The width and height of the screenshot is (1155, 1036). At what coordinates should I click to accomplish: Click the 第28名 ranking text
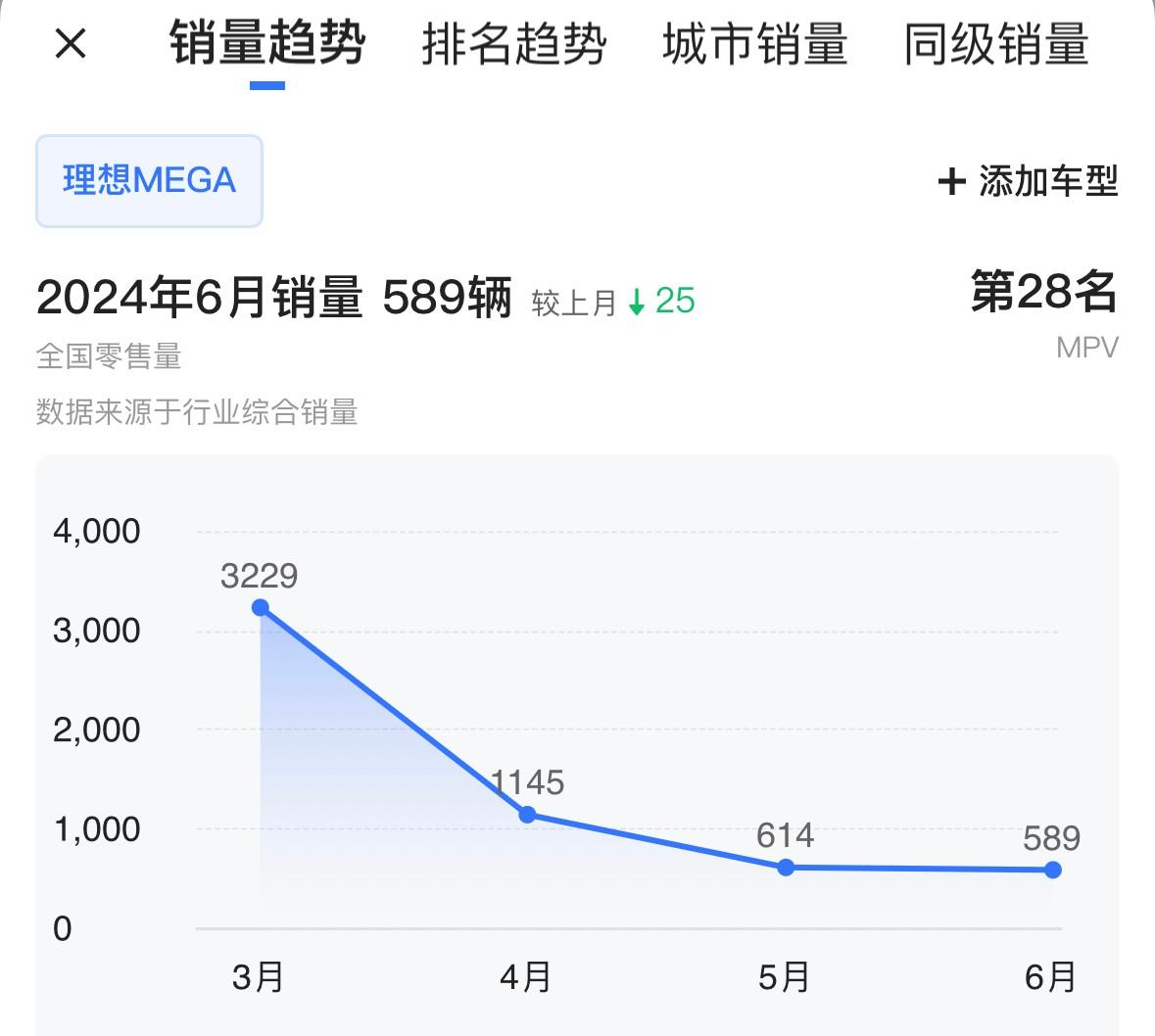[1043, 292]
